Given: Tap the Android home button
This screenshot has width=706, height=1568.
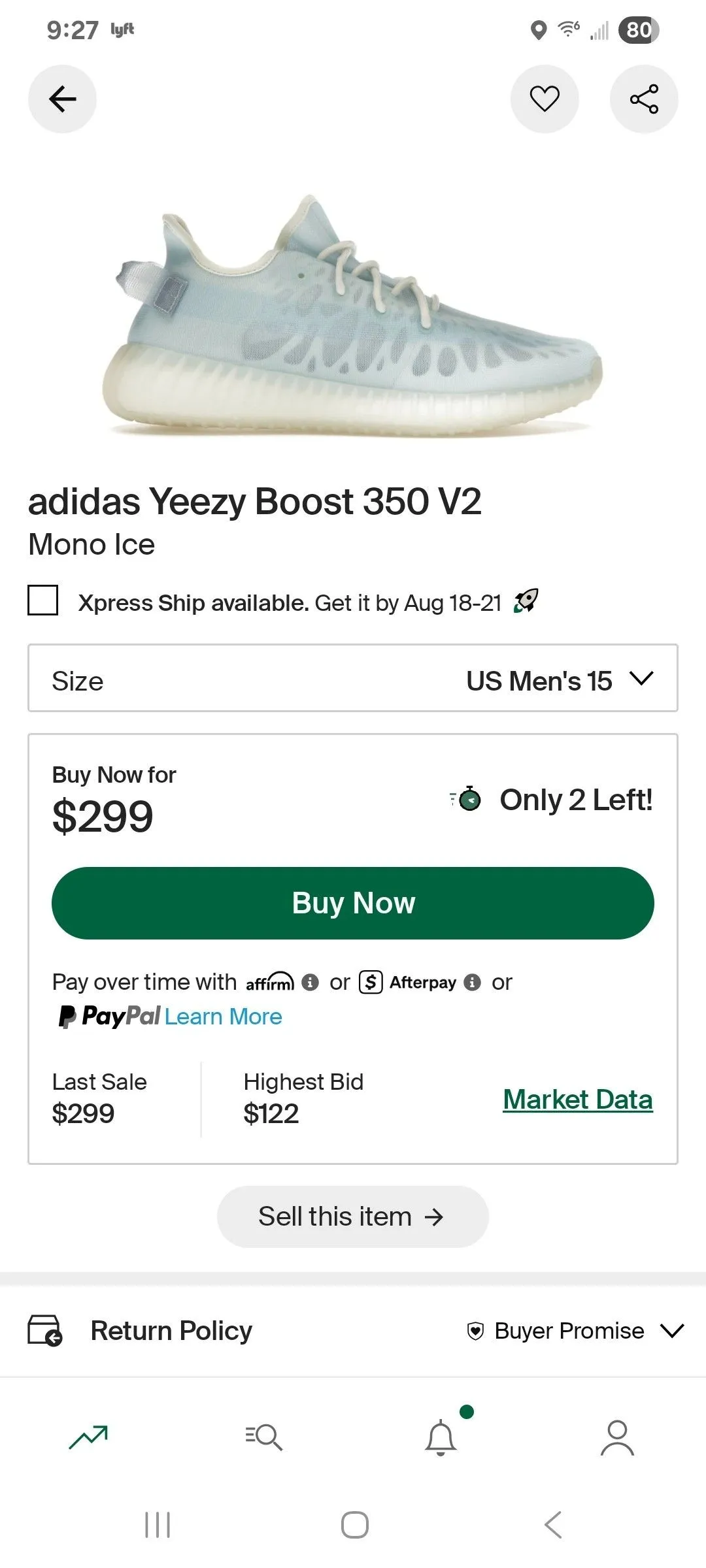Looking at the screenshot, I should pyautogui.click(x=355, y=1525).
